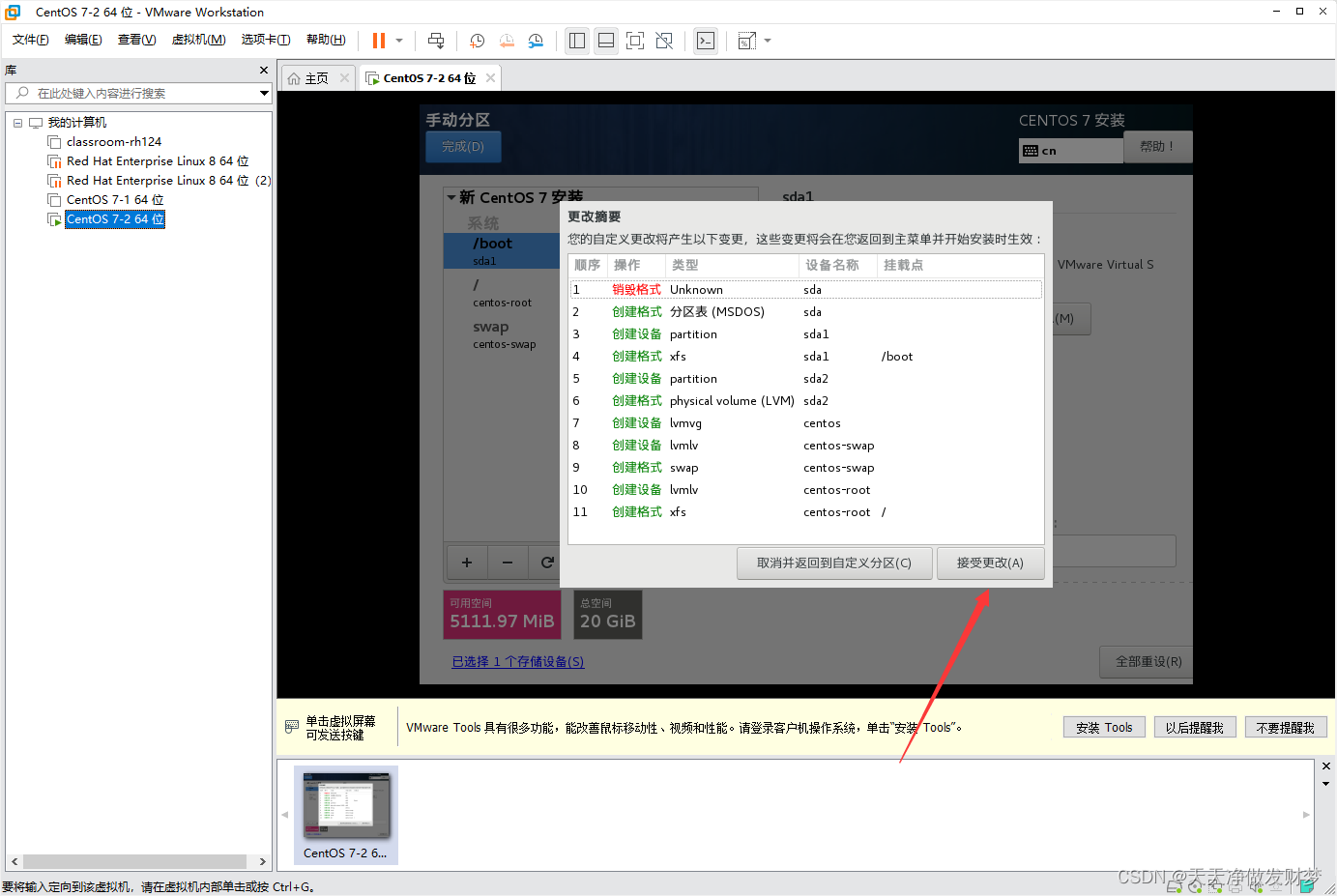Viewport: 1337px width, 896px height.
Task: Close the thumbnail bar with its X
Action: [x=1325, y=766]
